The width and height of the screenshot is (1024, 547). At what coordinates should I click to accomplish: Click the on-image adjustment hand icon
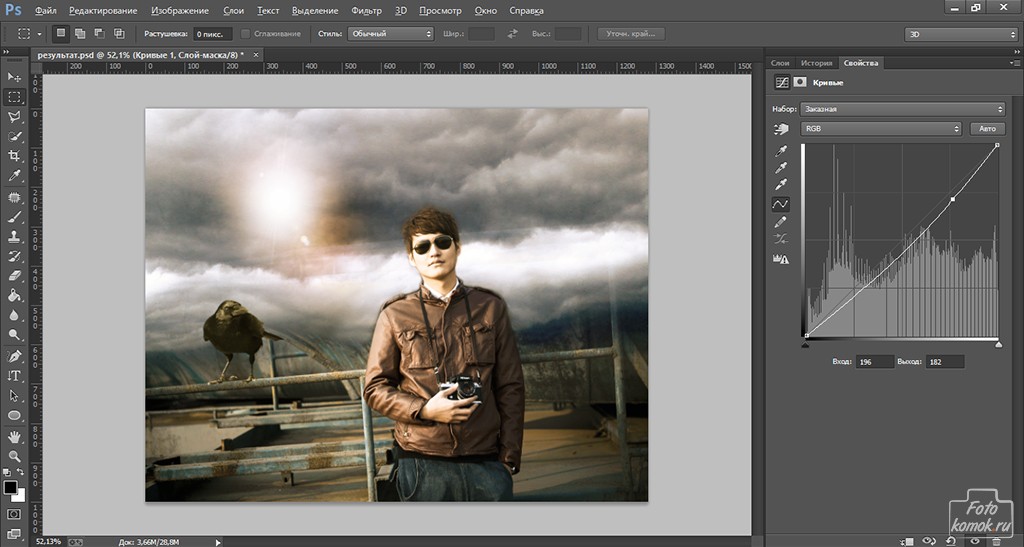click(x=782, y=129)
